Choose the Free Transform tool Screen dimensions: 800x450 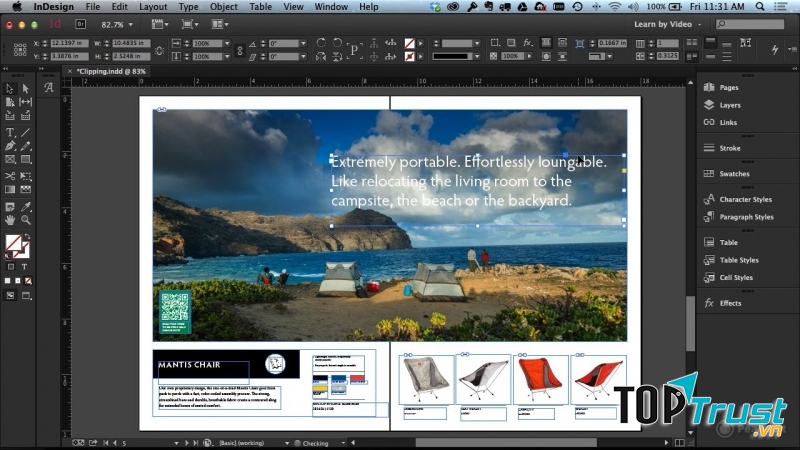coord(26,176)
